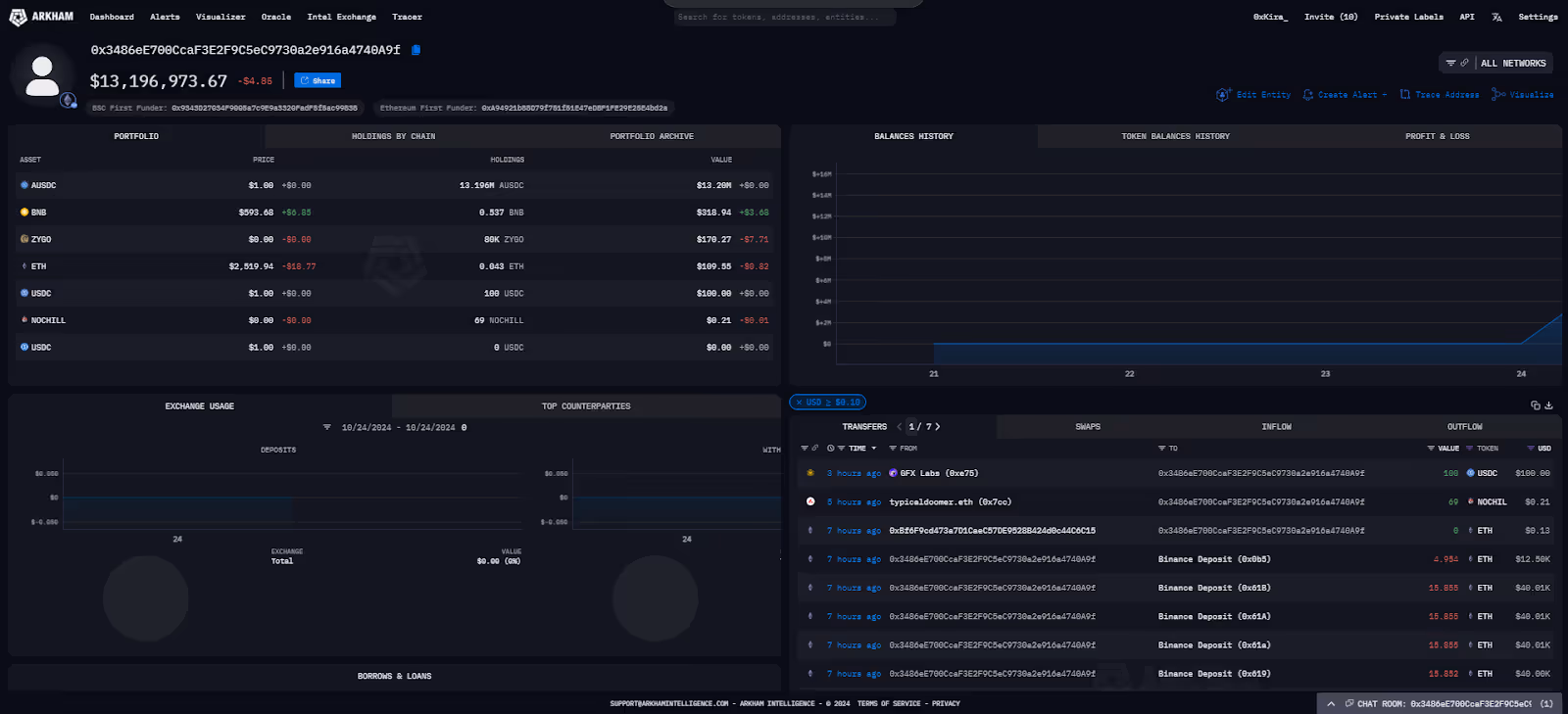Click the Visualize graph icon
Image resolution: width=1568 pixels, height=714 pixels.
(1497, 95)
